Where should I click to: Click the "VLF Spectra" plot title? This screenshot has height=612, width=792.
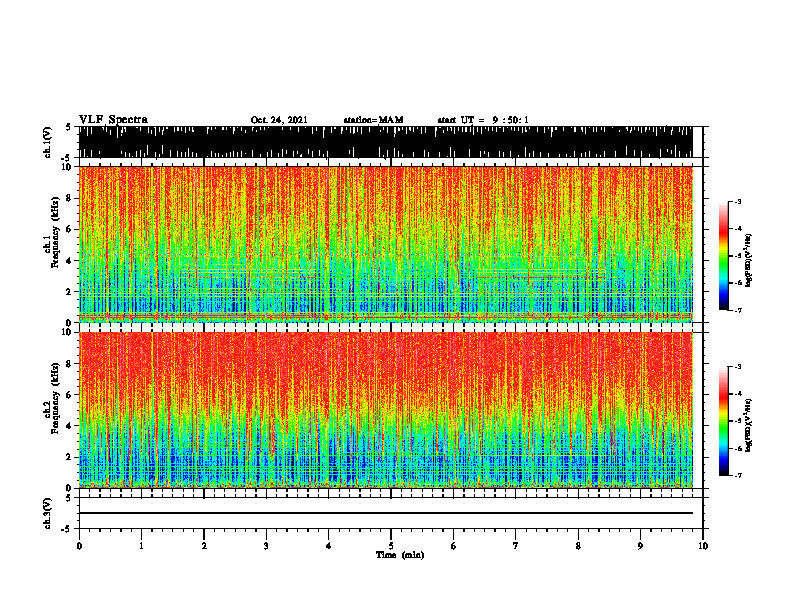[113, 120]
